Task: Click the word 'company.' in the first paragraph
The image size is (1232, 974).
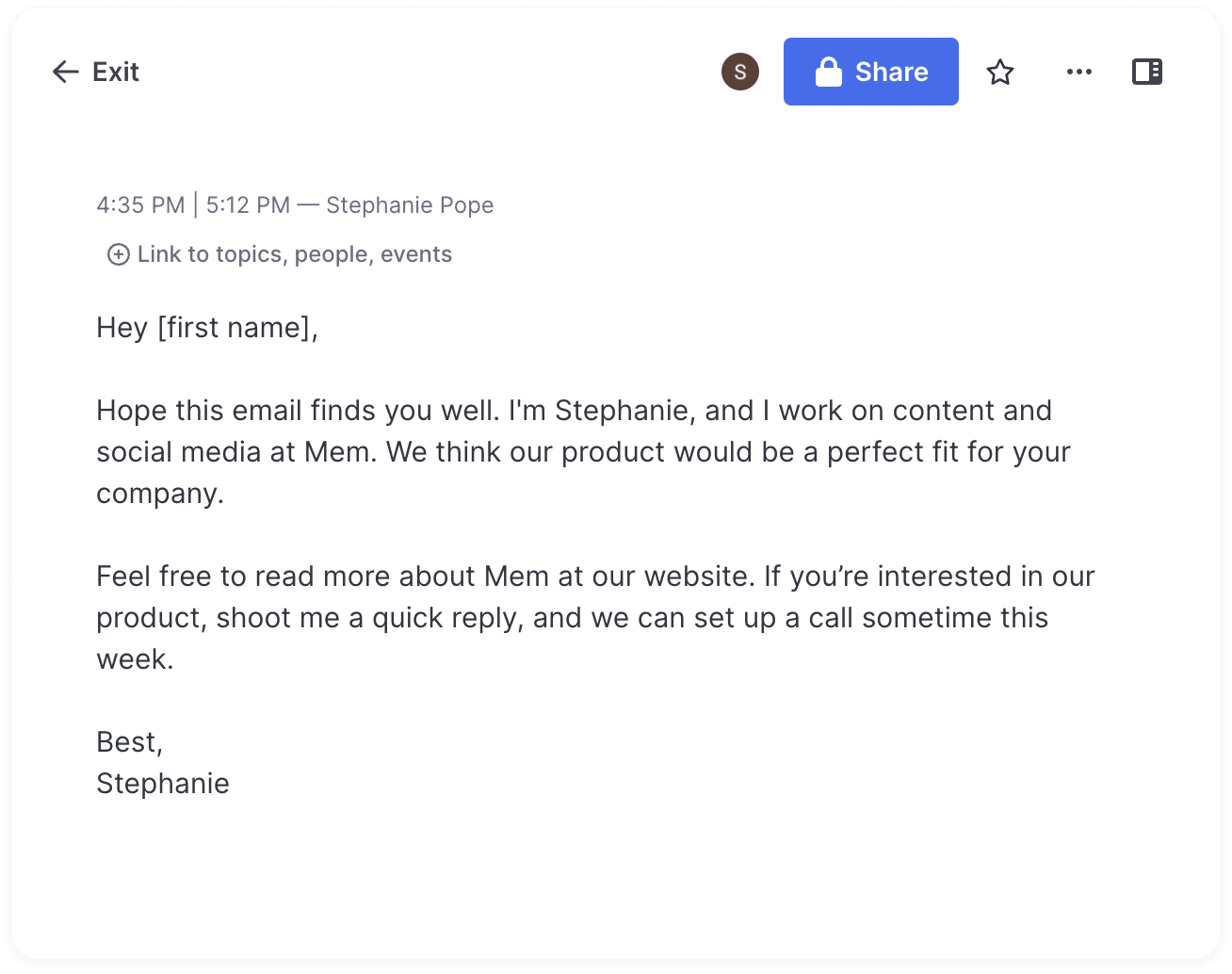Action: point(160,494)
